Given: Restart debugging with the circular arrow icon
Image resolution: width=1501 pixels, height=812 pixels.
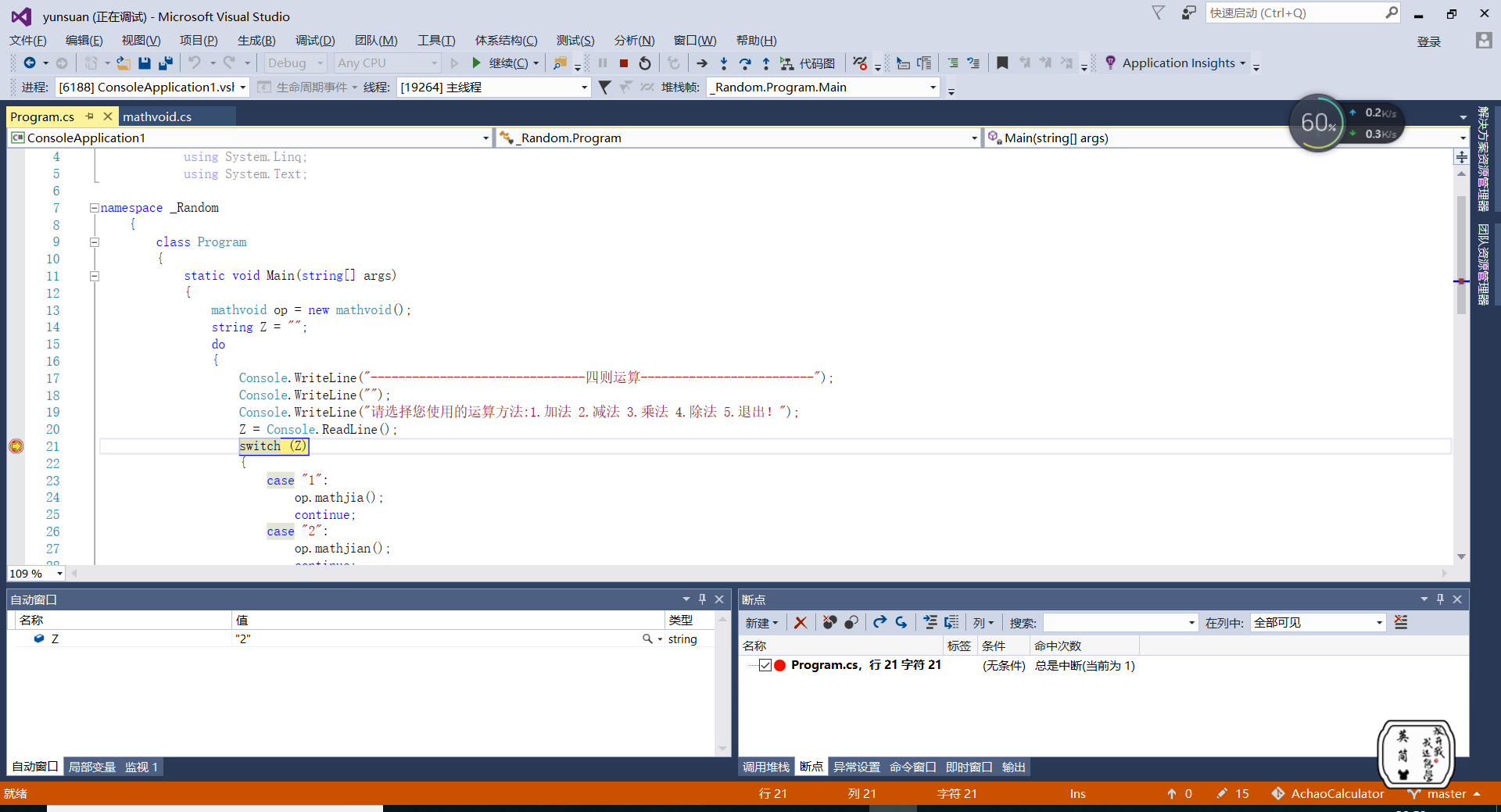Looking at the screenshot, I should pyautogui.click(x=645, y=63).
